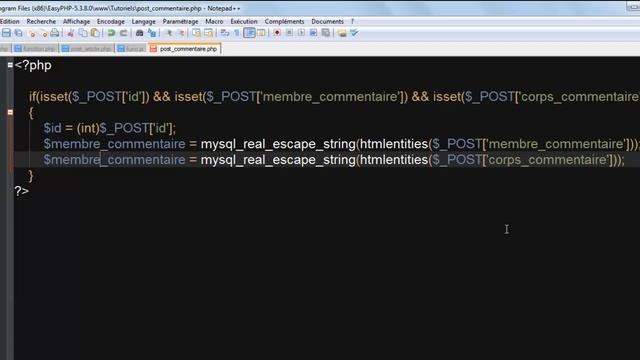The height and width of the screenshot is (360, 640).
Task: Click the Zoom In toolbar icon
Action: pos(169,33)
